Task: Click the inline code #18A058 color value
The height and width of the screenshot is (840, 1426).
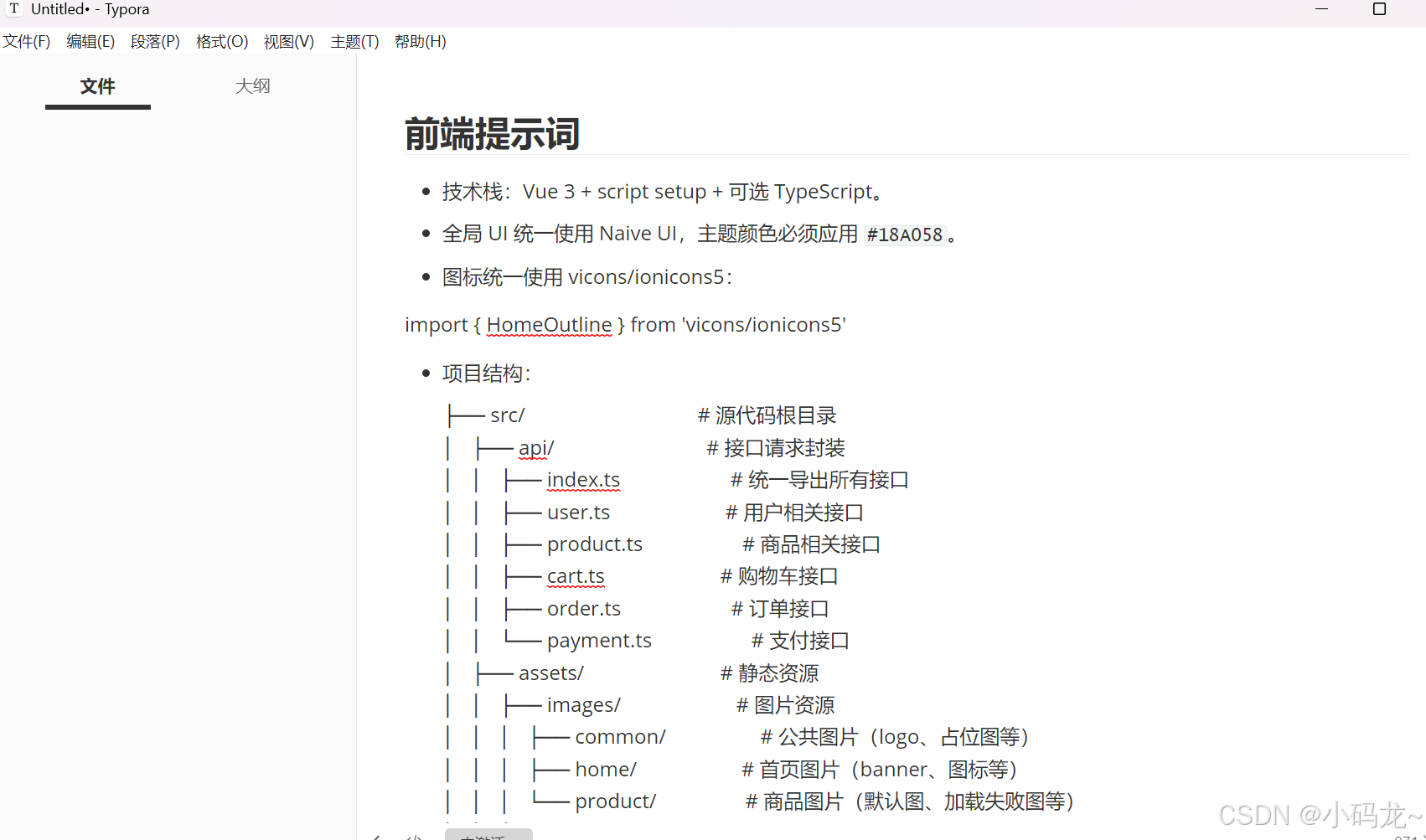Action: point(905,234)
